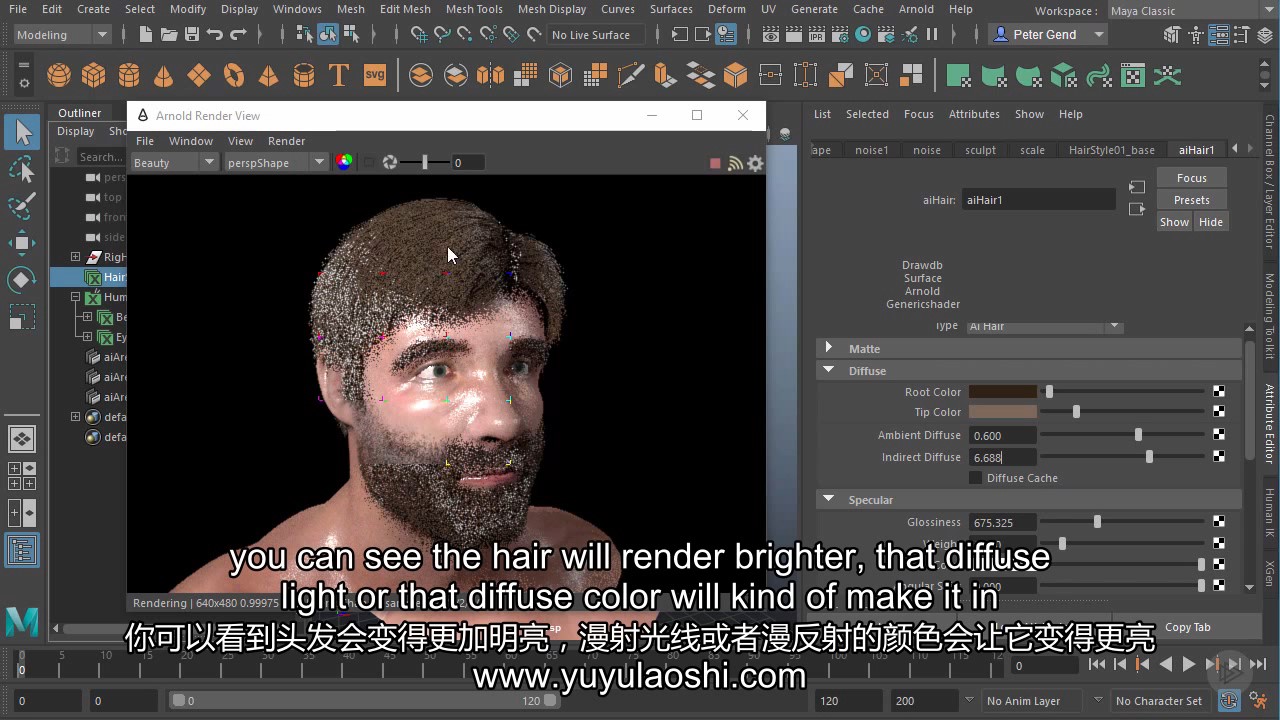
Task: Click the refresh render icon
Action: point(390,162)
